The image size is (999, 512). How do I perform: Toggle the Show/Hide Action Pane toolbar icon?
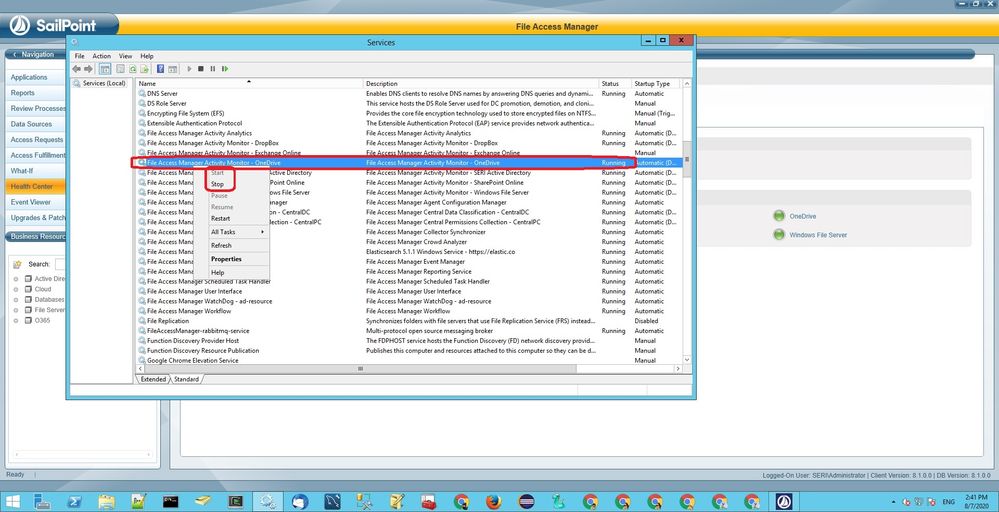(x=173, y=69)
